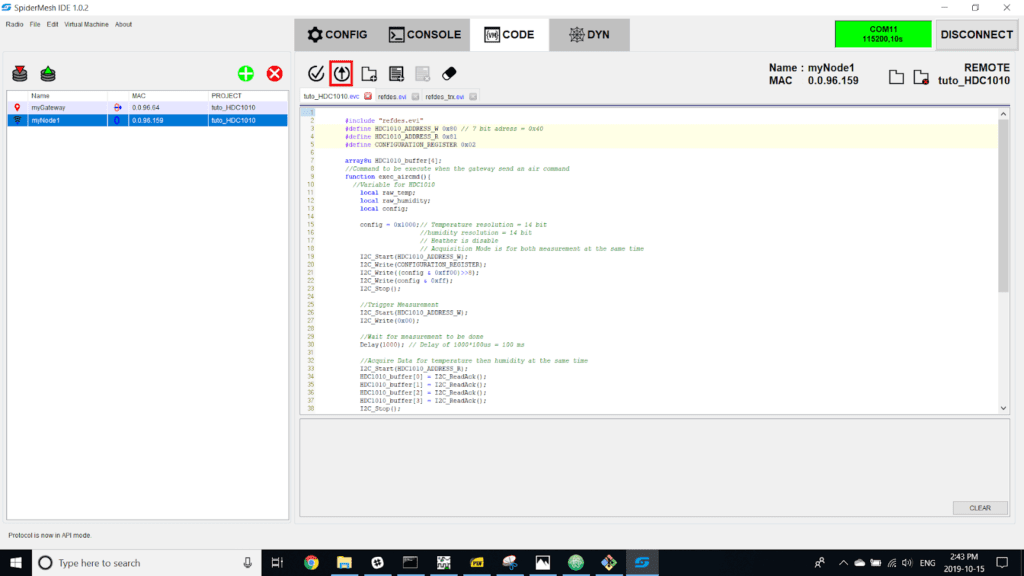Open the refdes_trx.evi file tab
Image resolution: width=1024 pixels, height=576 pixels.
click(x=445, y=96)
